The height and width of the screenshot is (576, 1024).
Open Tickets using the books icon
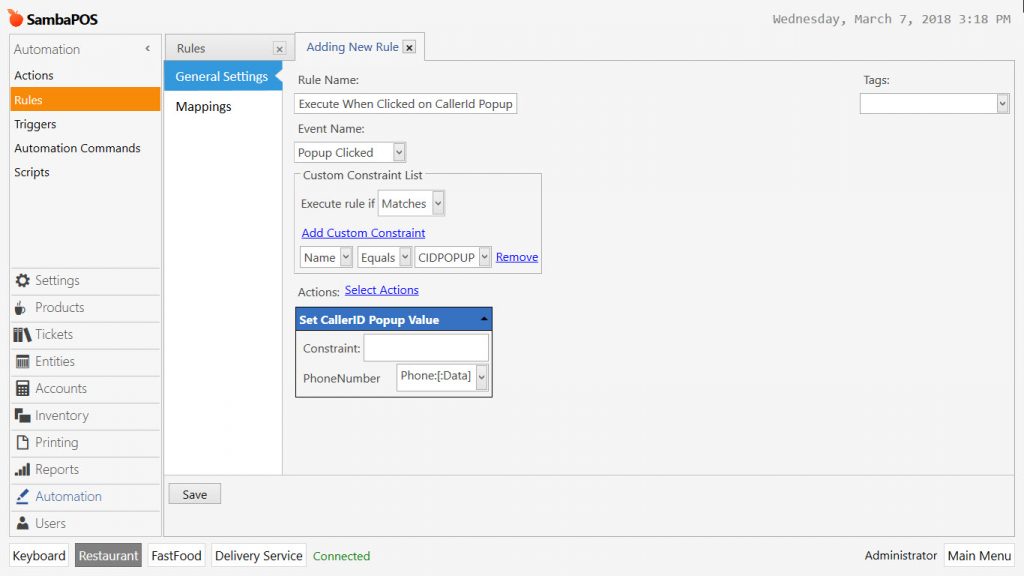22,334
